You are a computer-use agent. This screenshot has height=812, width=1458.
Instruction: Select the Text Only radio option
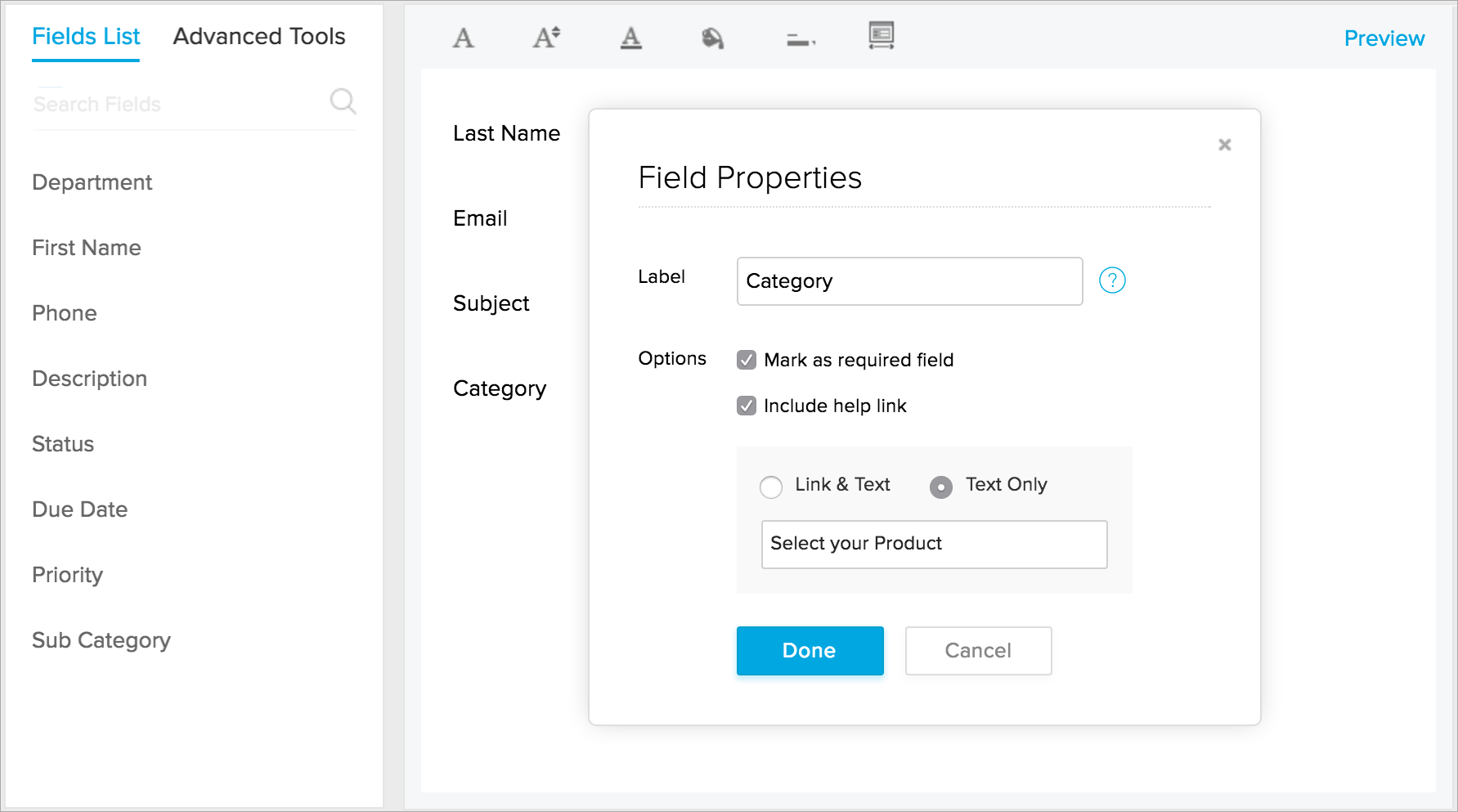tap(941, 487)
